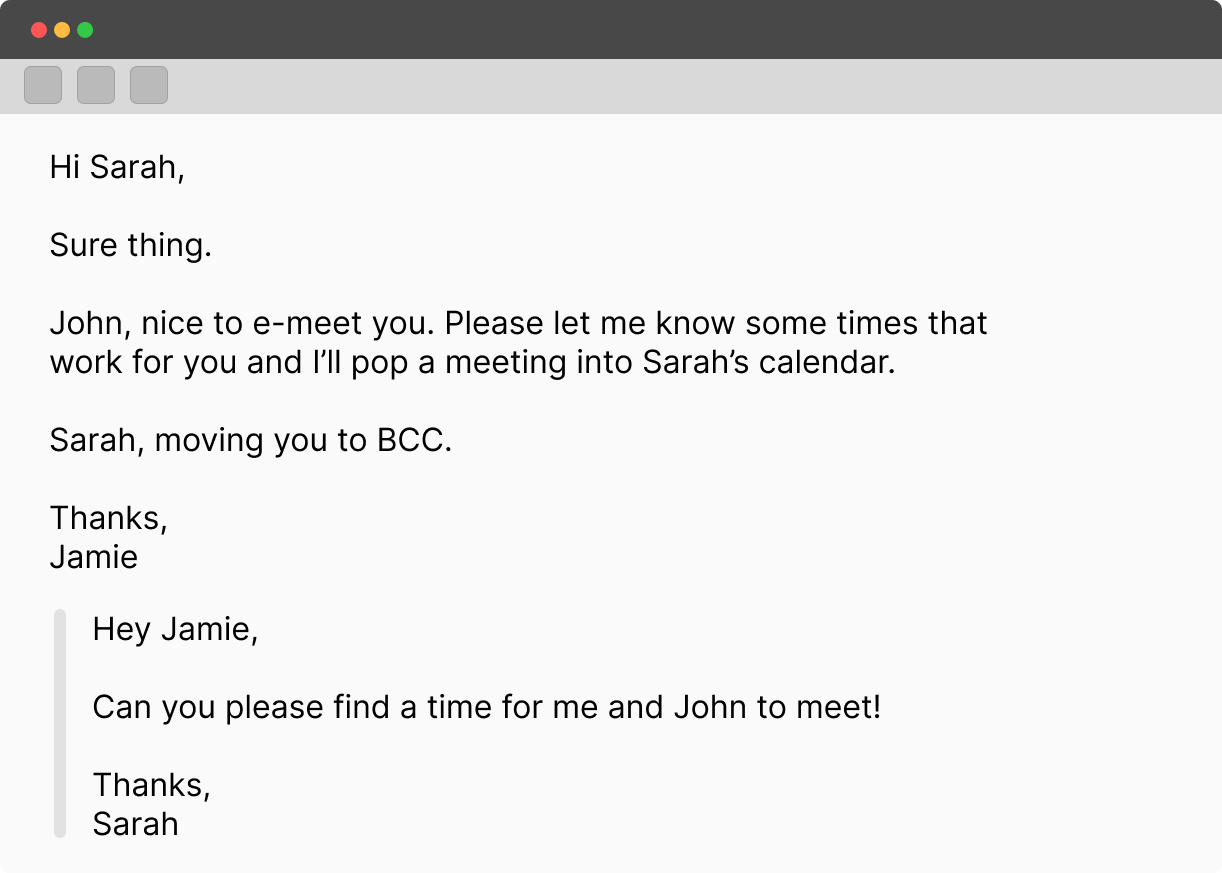1222x873 pixels.
Task: Click the middle gray toolbar button
Action: (x=96, y=86)
